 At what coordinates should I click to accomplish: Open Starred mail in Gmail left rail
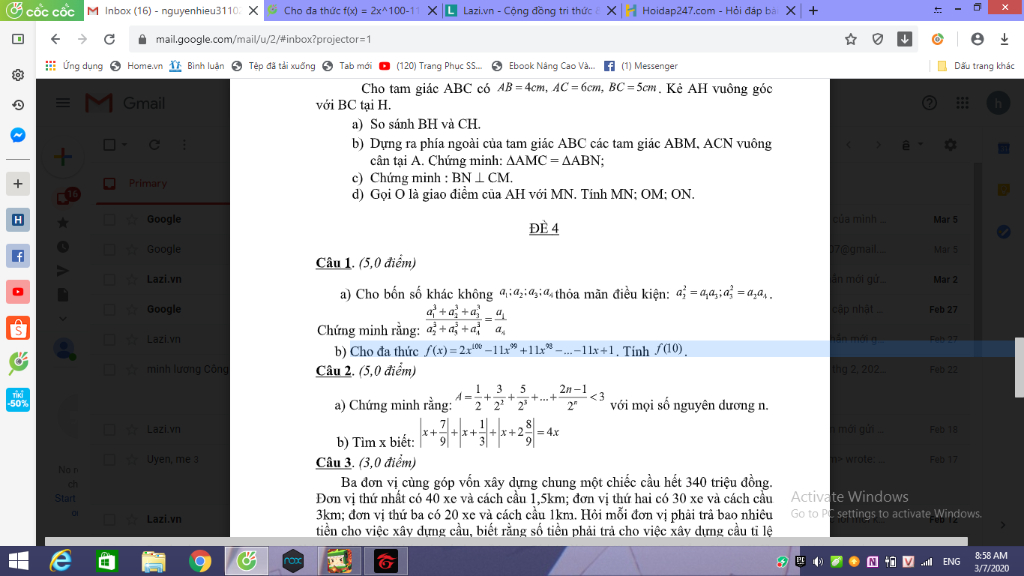click(x=63, y=223)
